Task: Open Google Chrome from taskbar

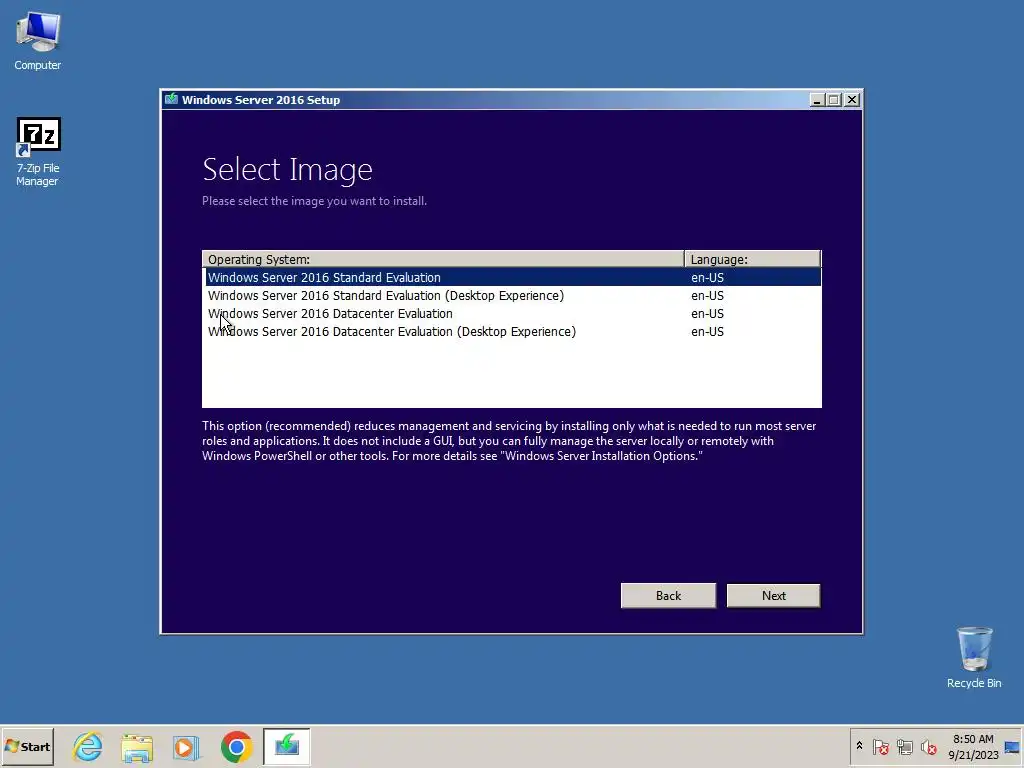Action: (236, 746)
